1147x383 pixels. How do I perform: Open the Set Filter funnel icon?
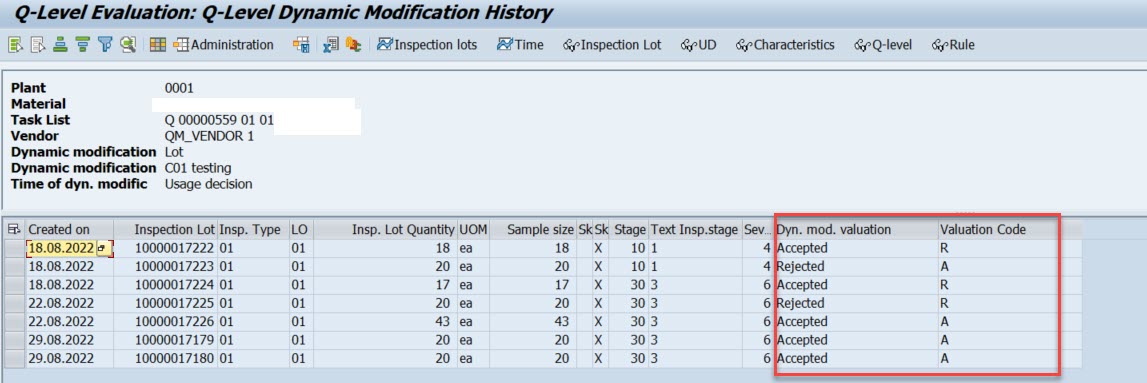(105, 45)
